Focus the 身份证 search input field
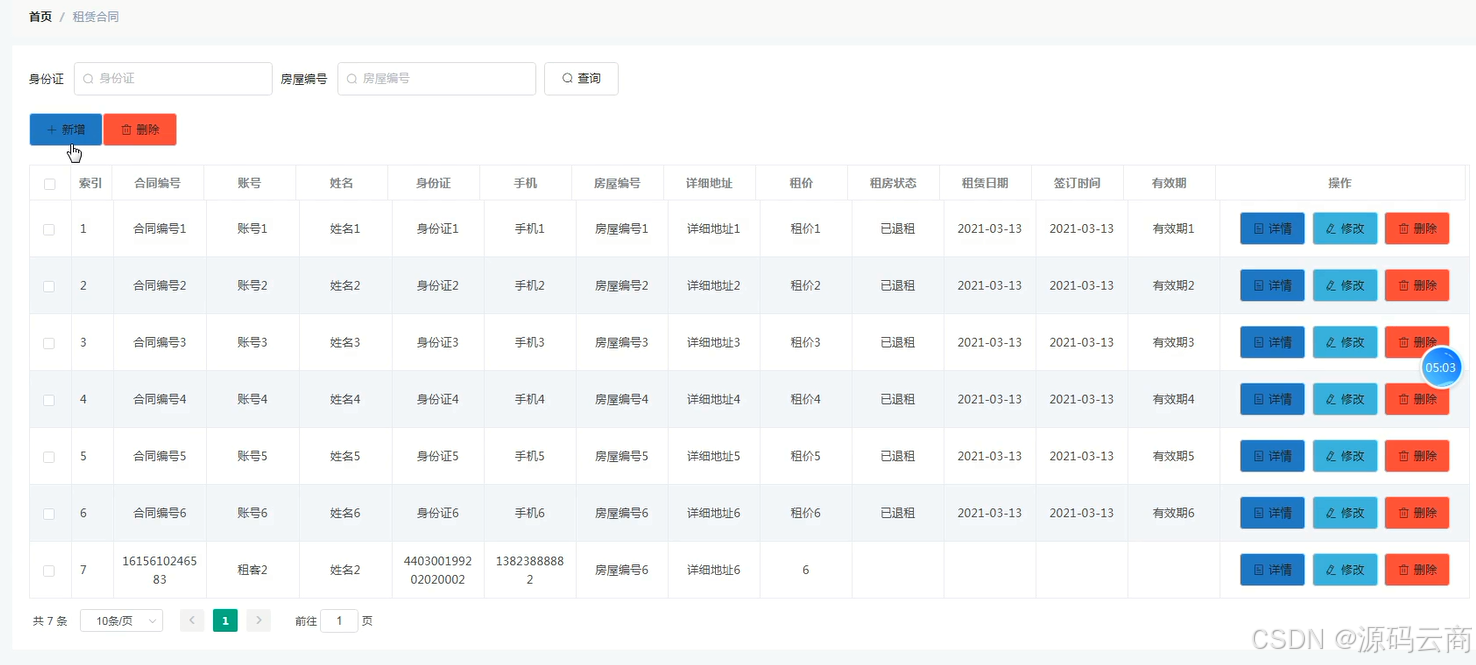 tap(173, 78)
